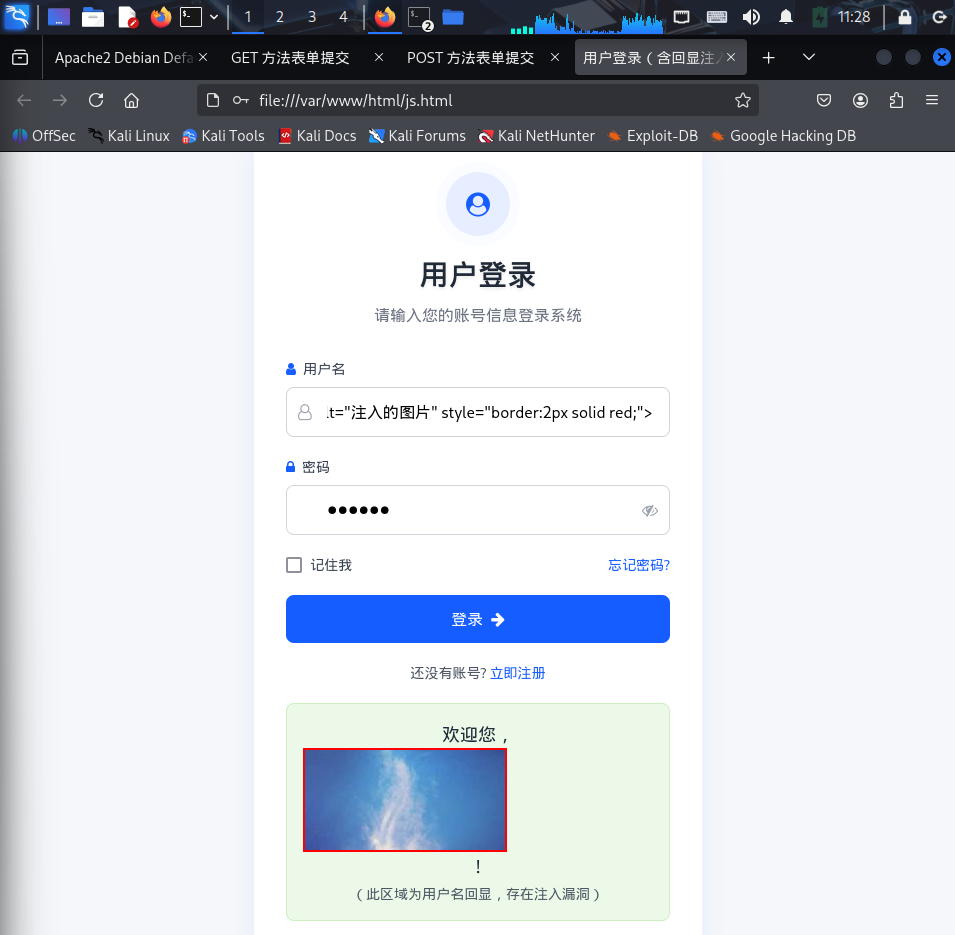This screenshot has width=955, height=935.
Task: Switch to the POST 方法表单提交 tab
Action: pyautogui.click(x=470, y=57)
